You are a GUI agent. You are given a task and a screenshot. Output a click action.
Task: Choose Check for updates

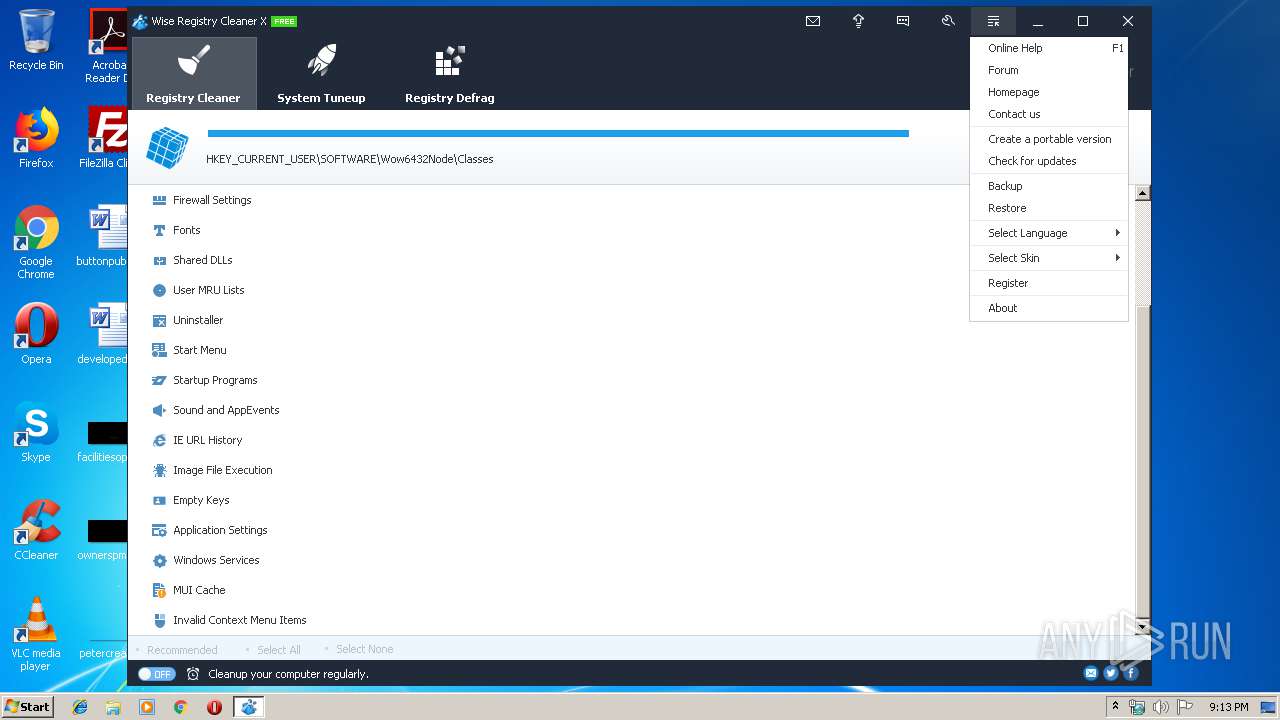pyautogui.click(x=1049, y=161)
